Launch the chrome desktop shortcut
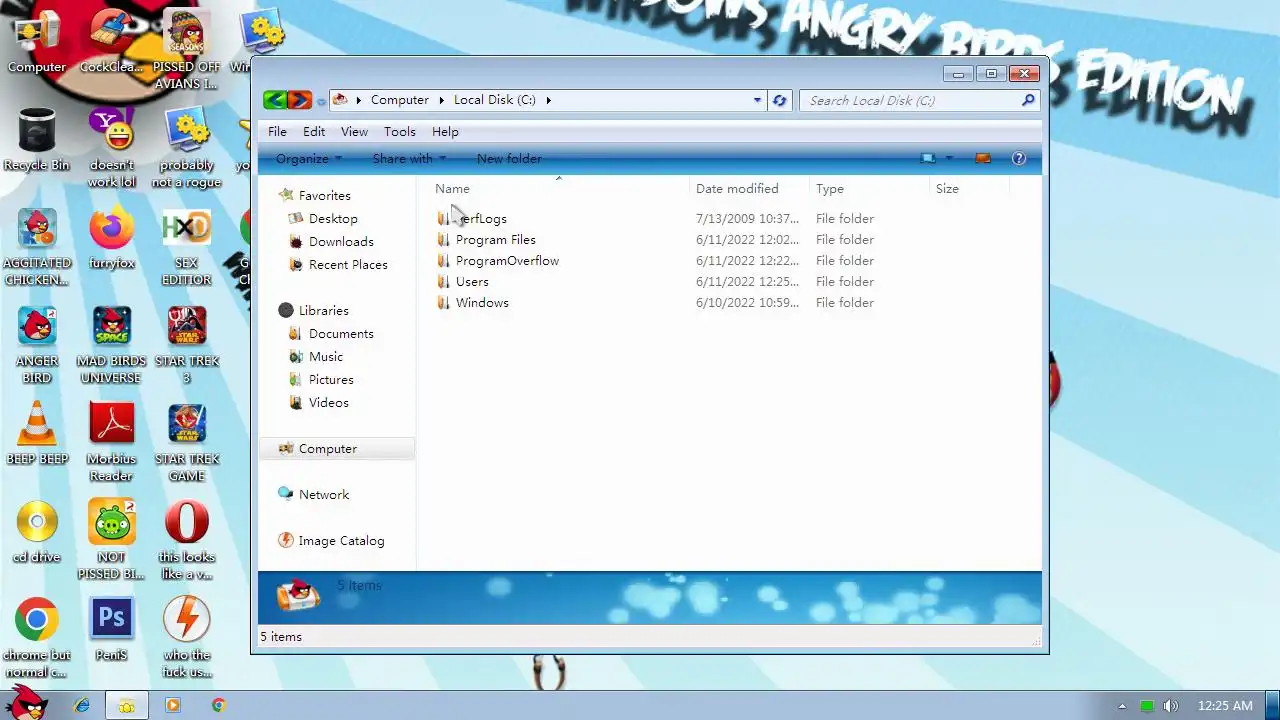Image resolution: width=1280 pixels, height=720 pixels. pos(37,637)
